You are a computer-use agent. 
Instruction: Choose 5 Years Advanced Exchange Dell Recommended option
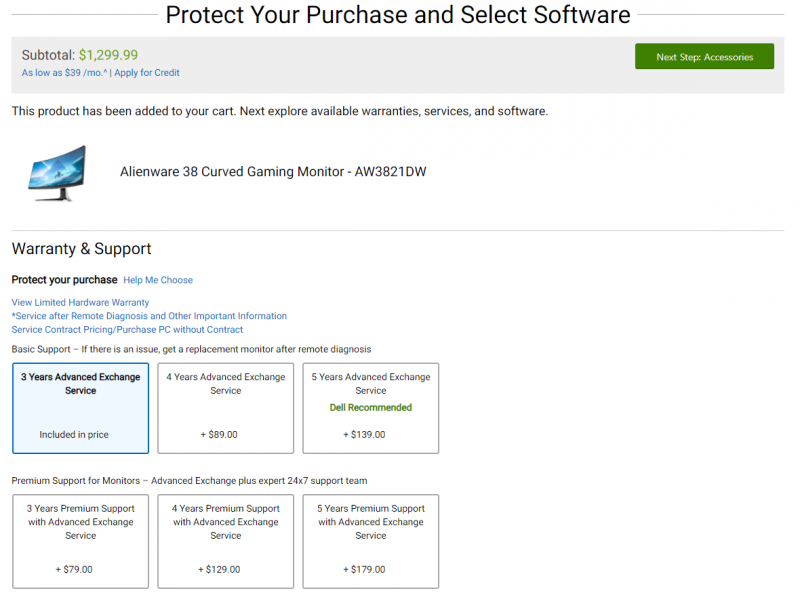pyautogui.click(x=371, y=408)
